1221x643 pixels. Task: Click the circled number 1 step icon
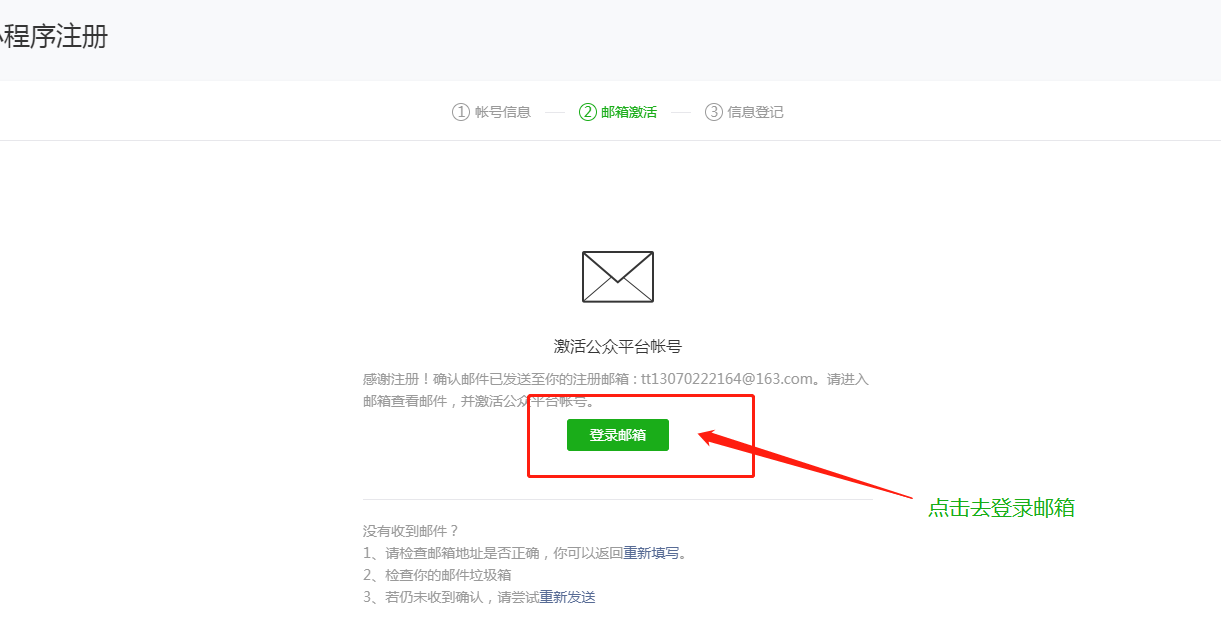tap(460, 112)
